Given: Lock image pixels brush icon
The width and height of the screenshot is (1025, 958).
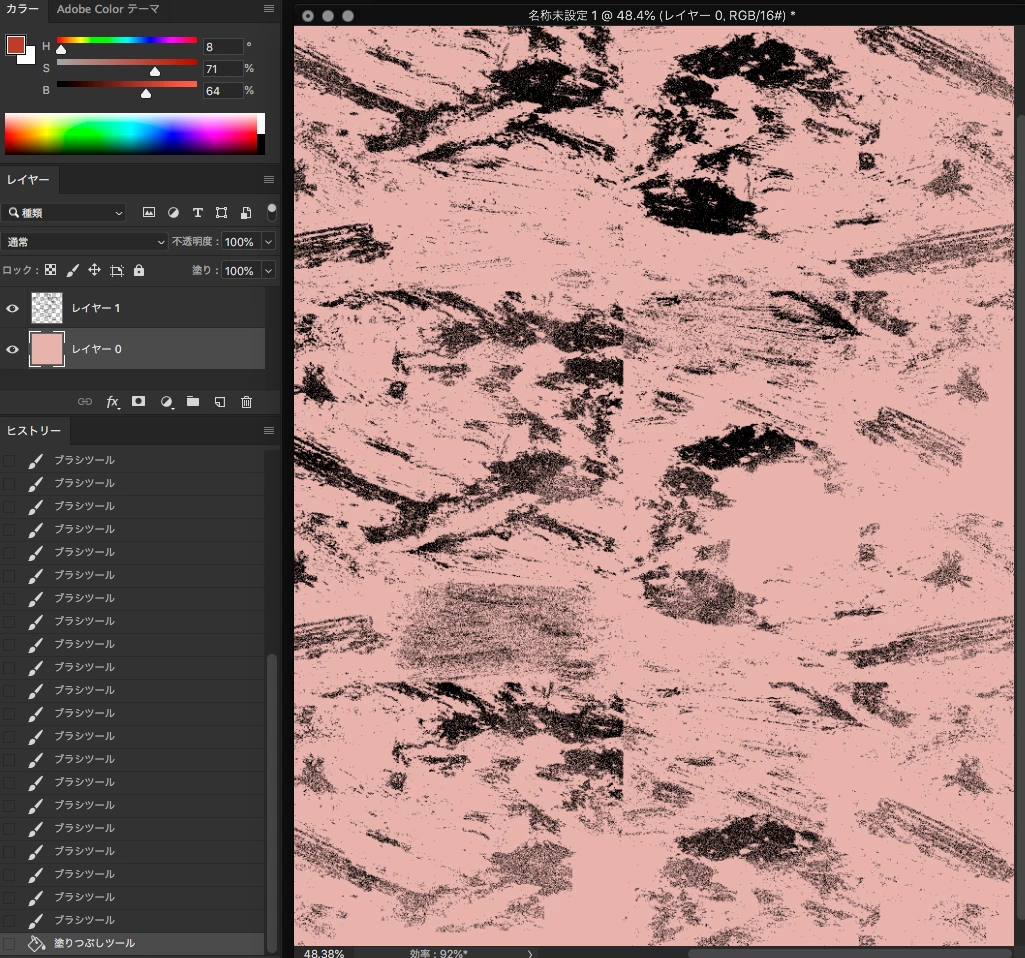Looking at the screenshot, I should [x=73, y=270].
